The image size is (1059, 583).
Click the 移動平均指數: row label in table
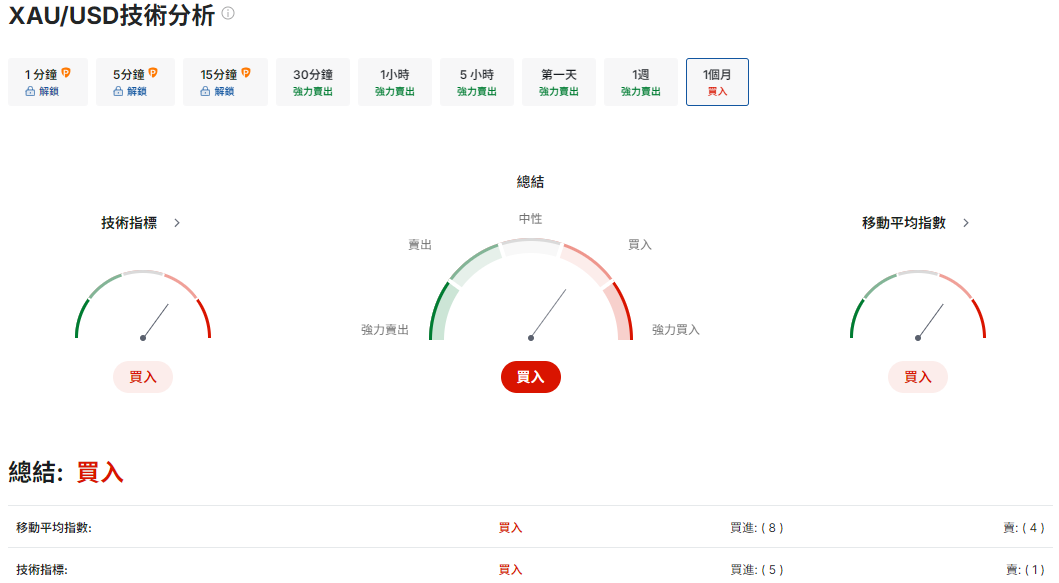click(54, 528)
